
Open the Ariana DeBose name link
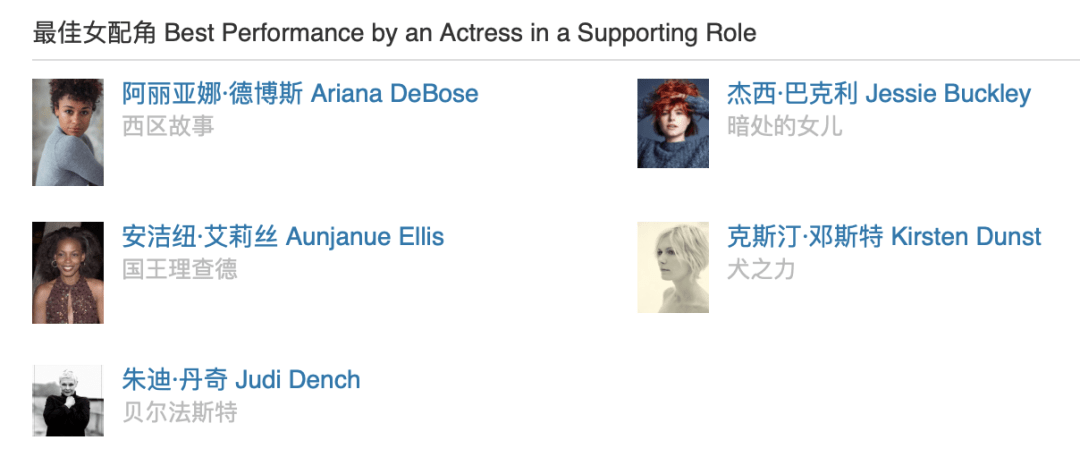pyautogui.click(x=394, y=94)
